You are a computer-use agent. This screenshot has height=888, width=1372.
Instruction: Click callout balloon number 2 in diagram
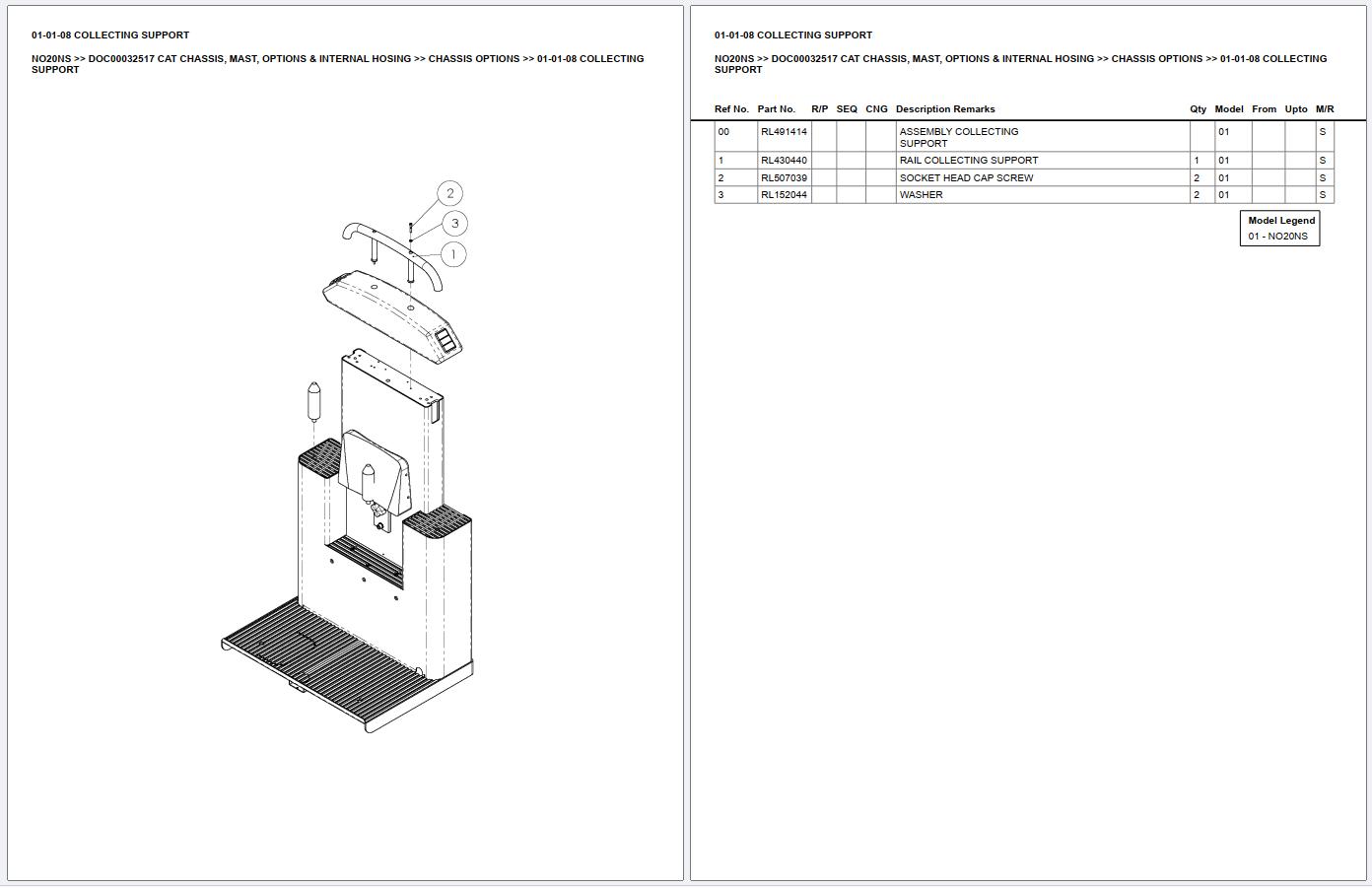(449, 193)
